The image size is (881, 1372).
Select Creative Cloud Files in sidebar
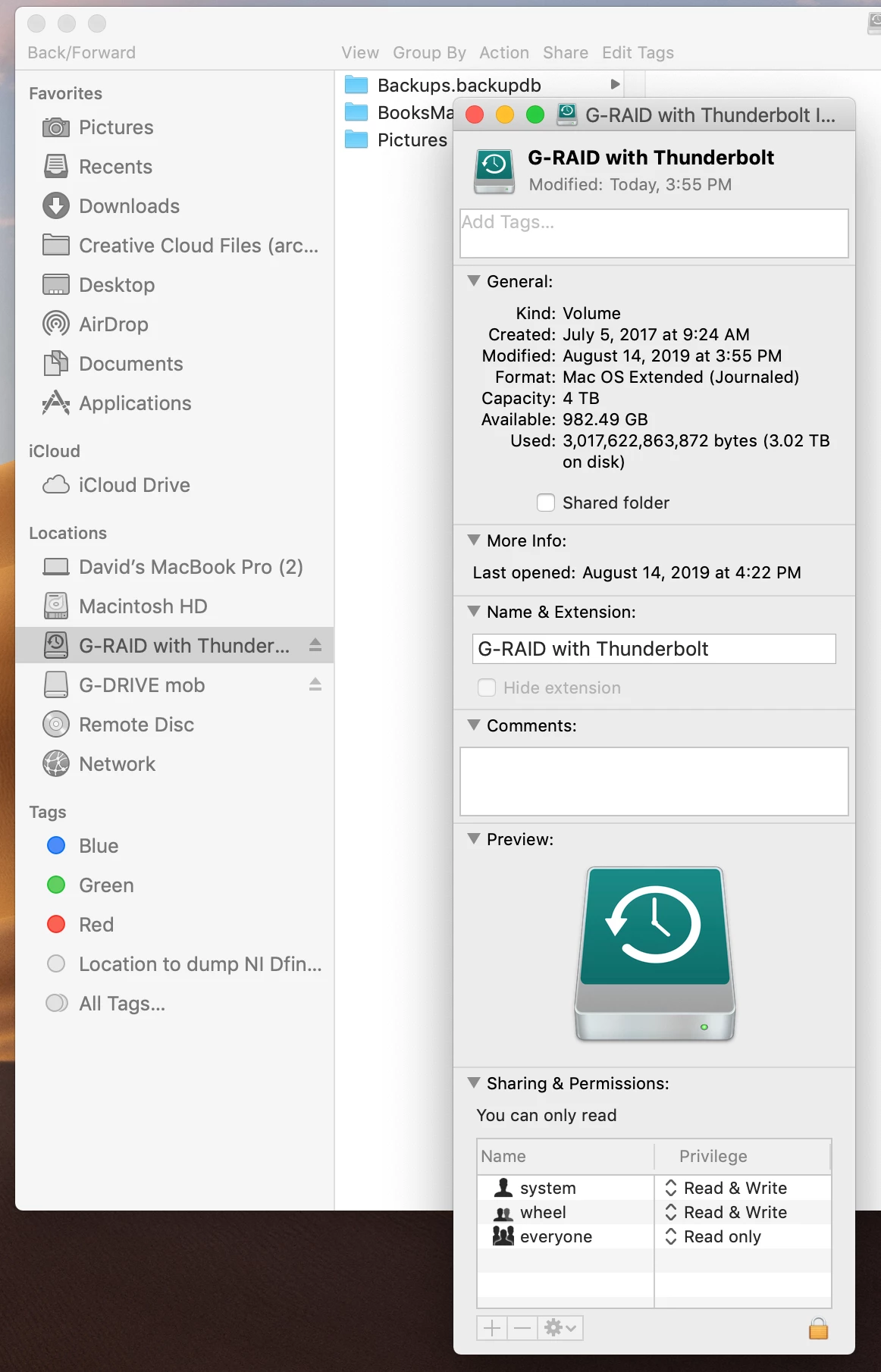click(x=174, y=246)
